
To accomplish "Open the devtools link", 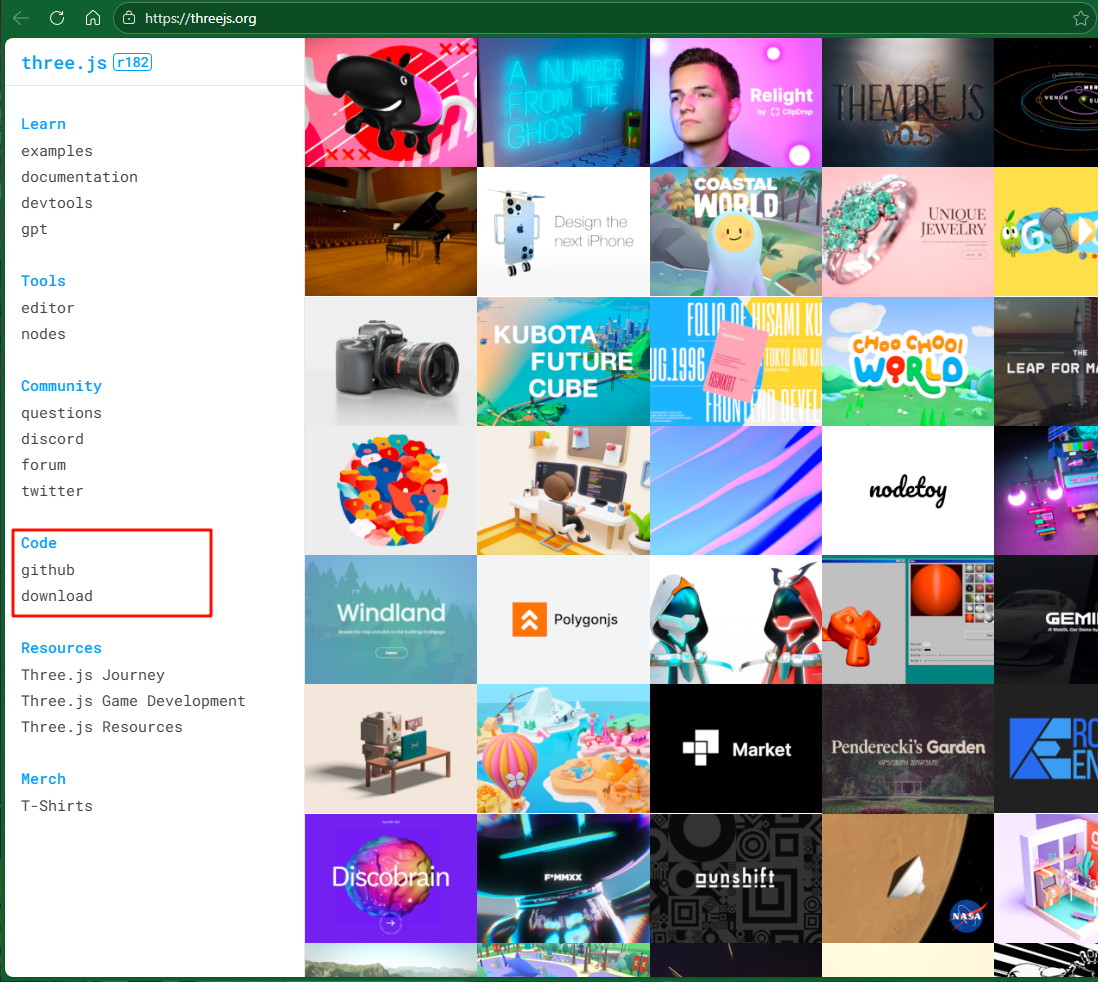I will click(x=57, y=203).
